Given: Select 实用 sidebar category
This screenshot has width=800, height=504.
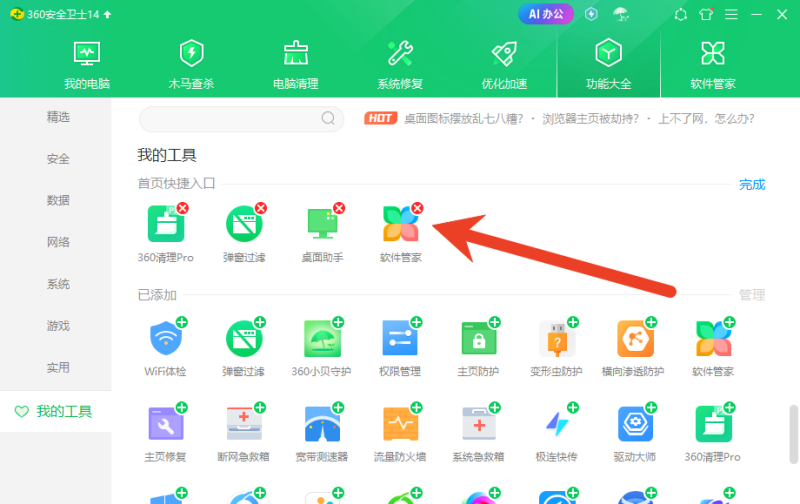Looking at the screenshot, I should 58,367.
